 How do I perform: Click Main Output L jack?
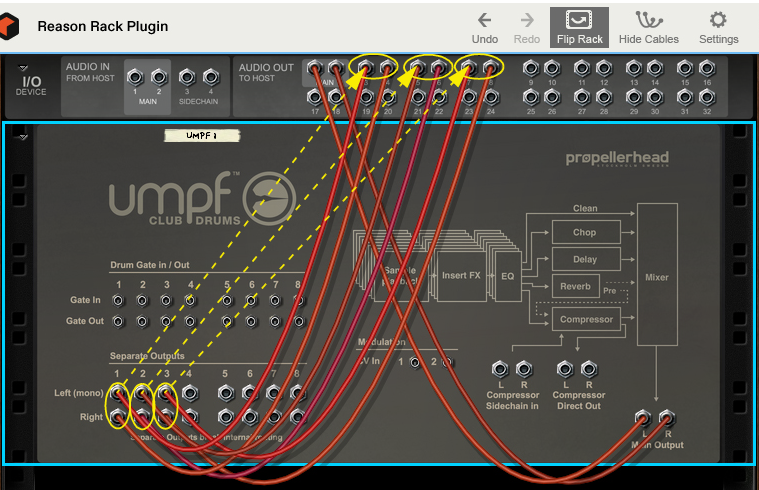[x=643, y=418]
